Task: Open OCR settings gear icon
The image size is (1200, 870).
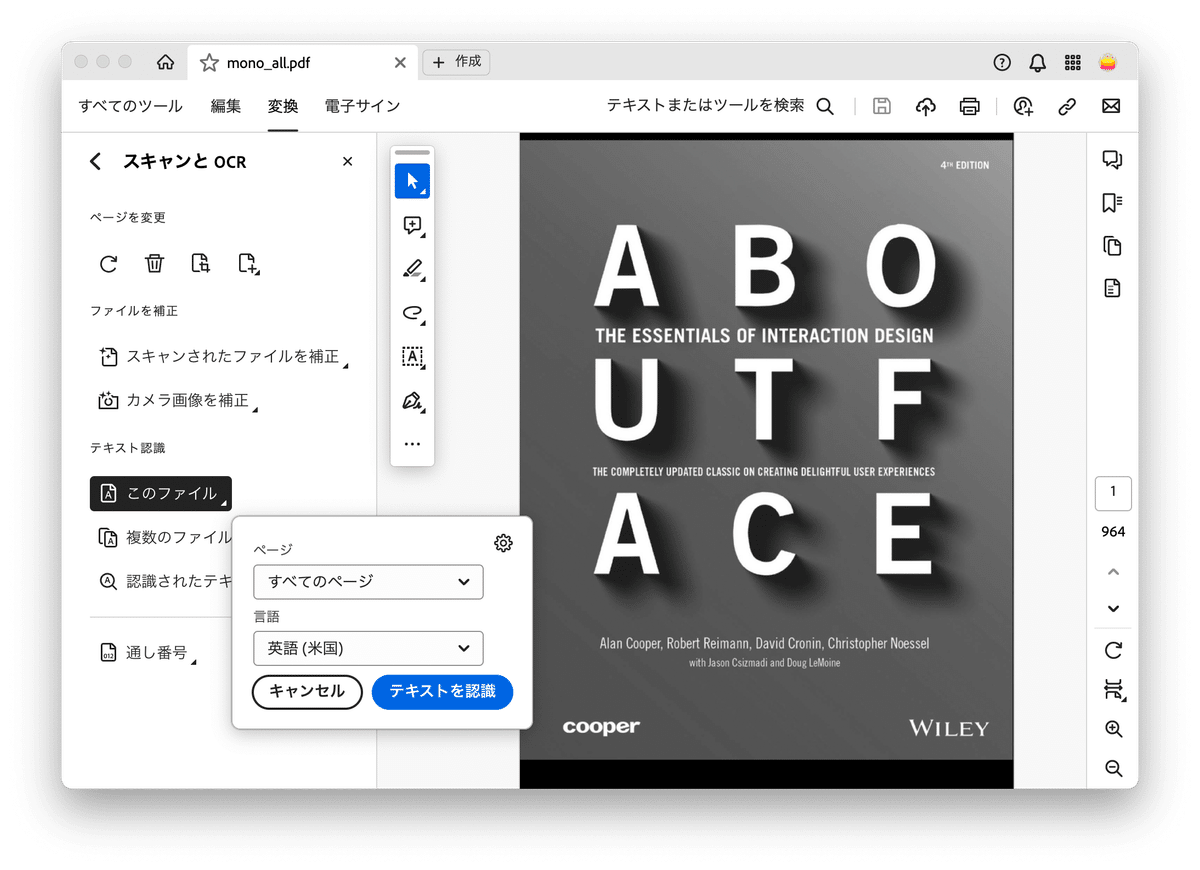Action: 504,543
